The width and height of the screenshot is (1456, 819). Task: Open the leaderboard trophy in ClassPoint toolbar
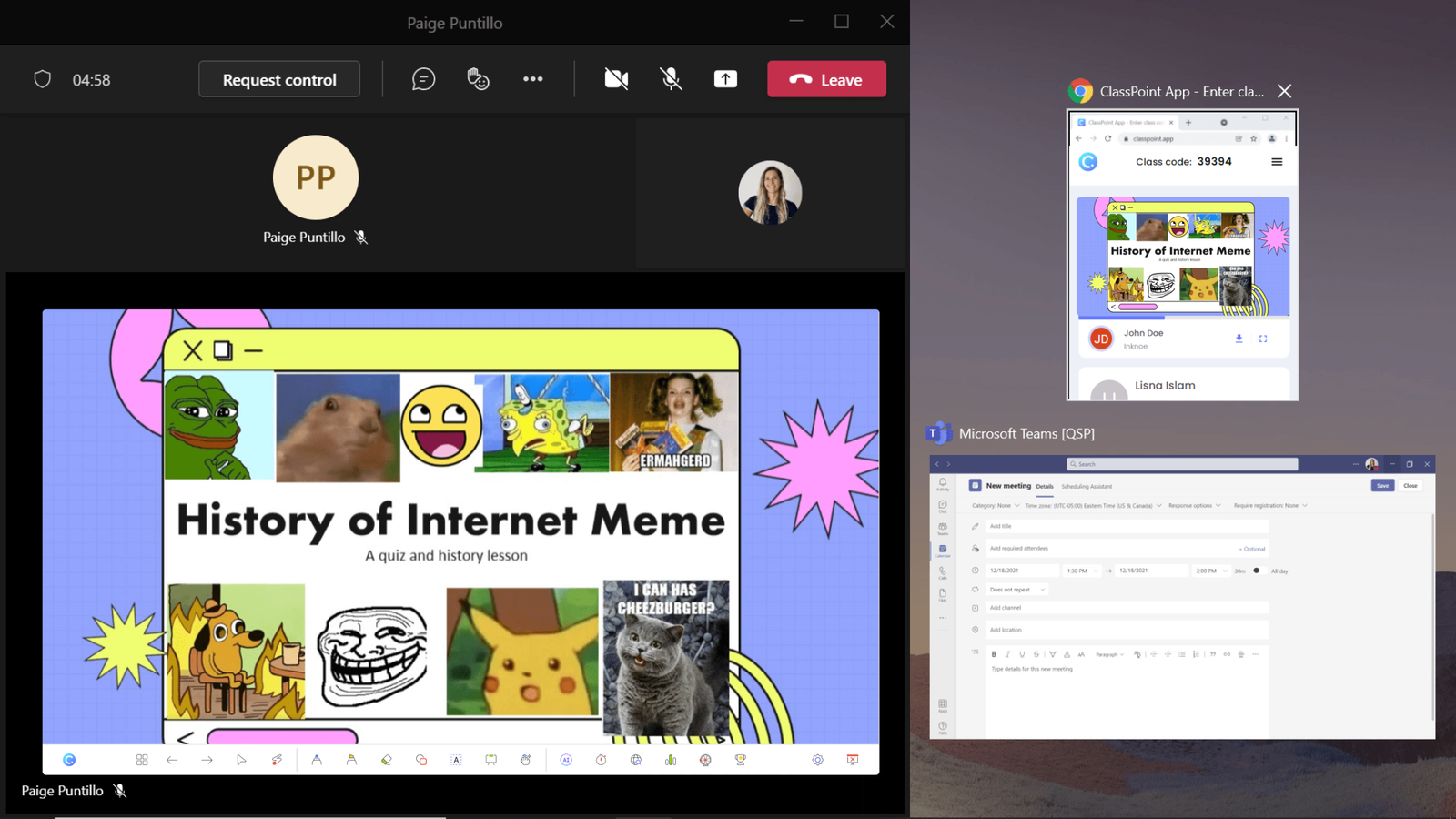point(740,759)
